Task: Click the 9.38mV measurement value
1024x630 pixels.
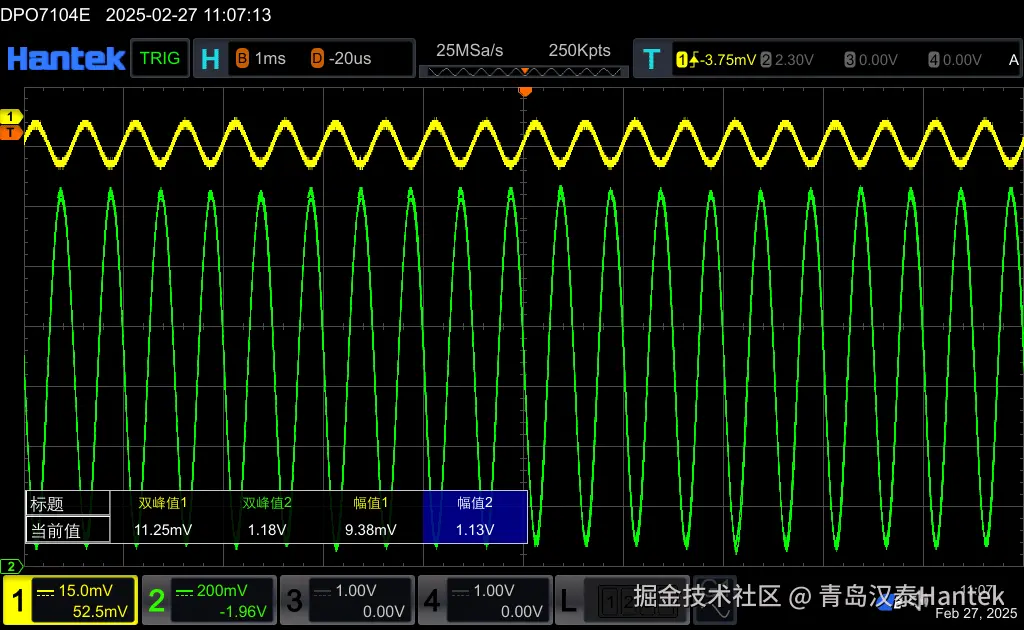Action: point(370,529)
